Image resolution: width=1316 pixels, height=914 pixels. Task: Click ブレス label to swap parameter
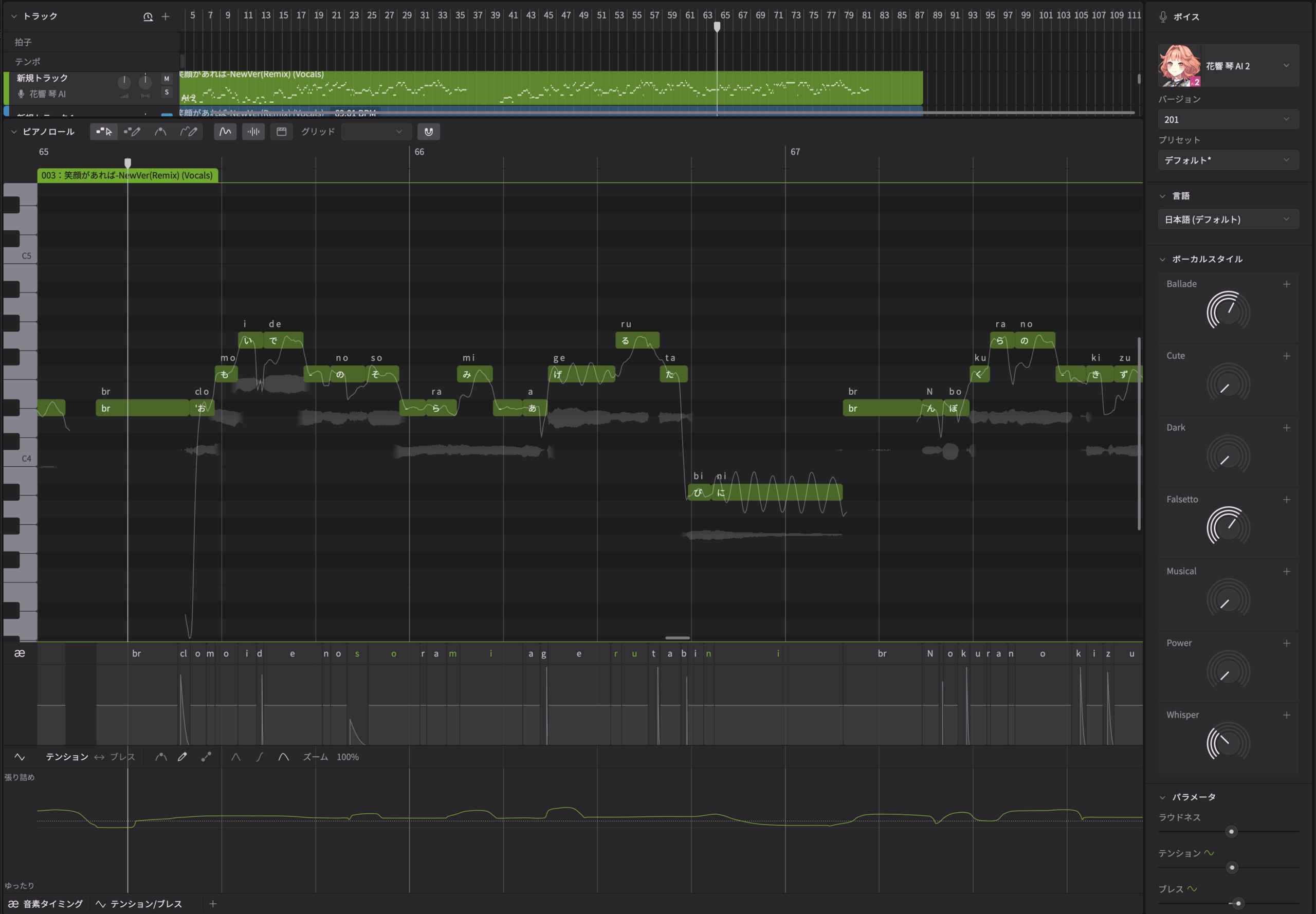click(122, 757)
